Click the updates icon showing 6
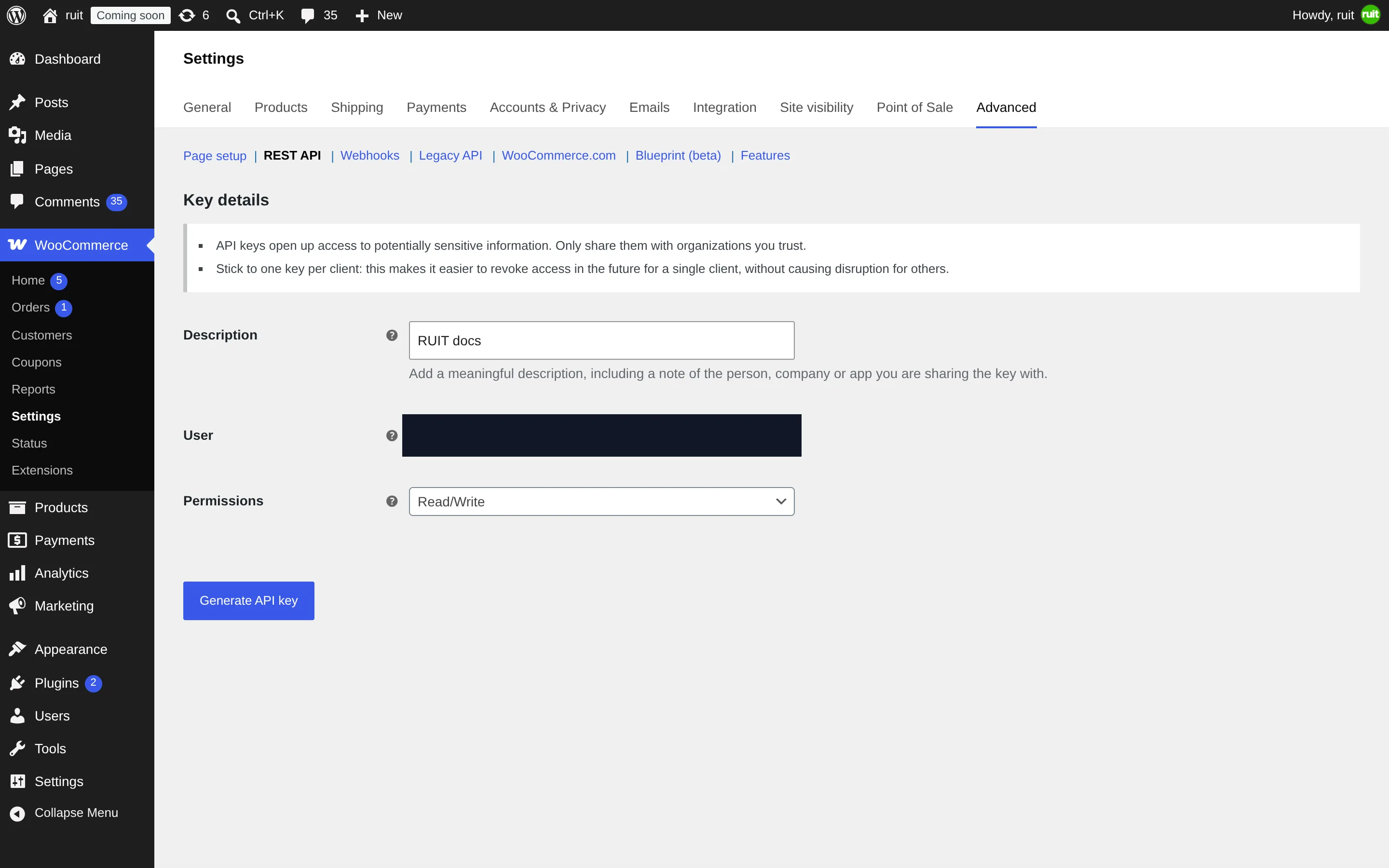This screenshot has height=868, width=1389. [187, 15]
